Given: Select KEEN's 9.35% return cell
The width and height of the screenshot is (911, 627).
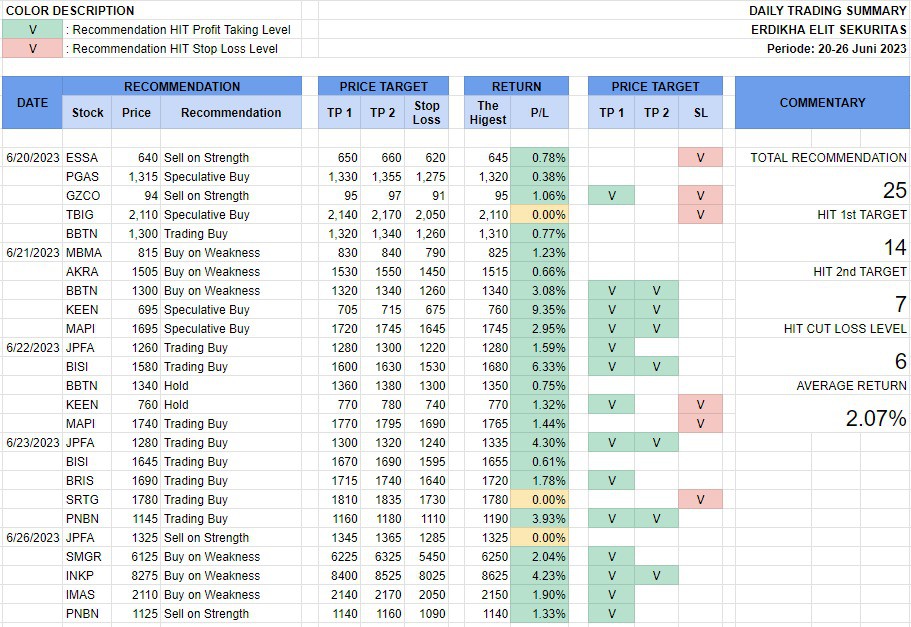Looking at the screenshot, I should point(539,310).
